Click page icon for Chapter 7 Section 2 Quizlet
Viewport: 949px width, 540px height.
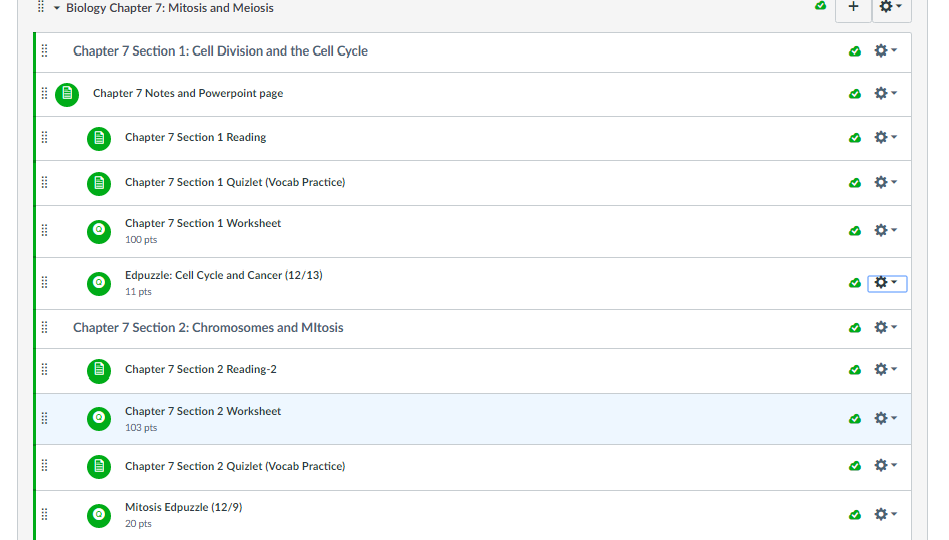[99, 466]
